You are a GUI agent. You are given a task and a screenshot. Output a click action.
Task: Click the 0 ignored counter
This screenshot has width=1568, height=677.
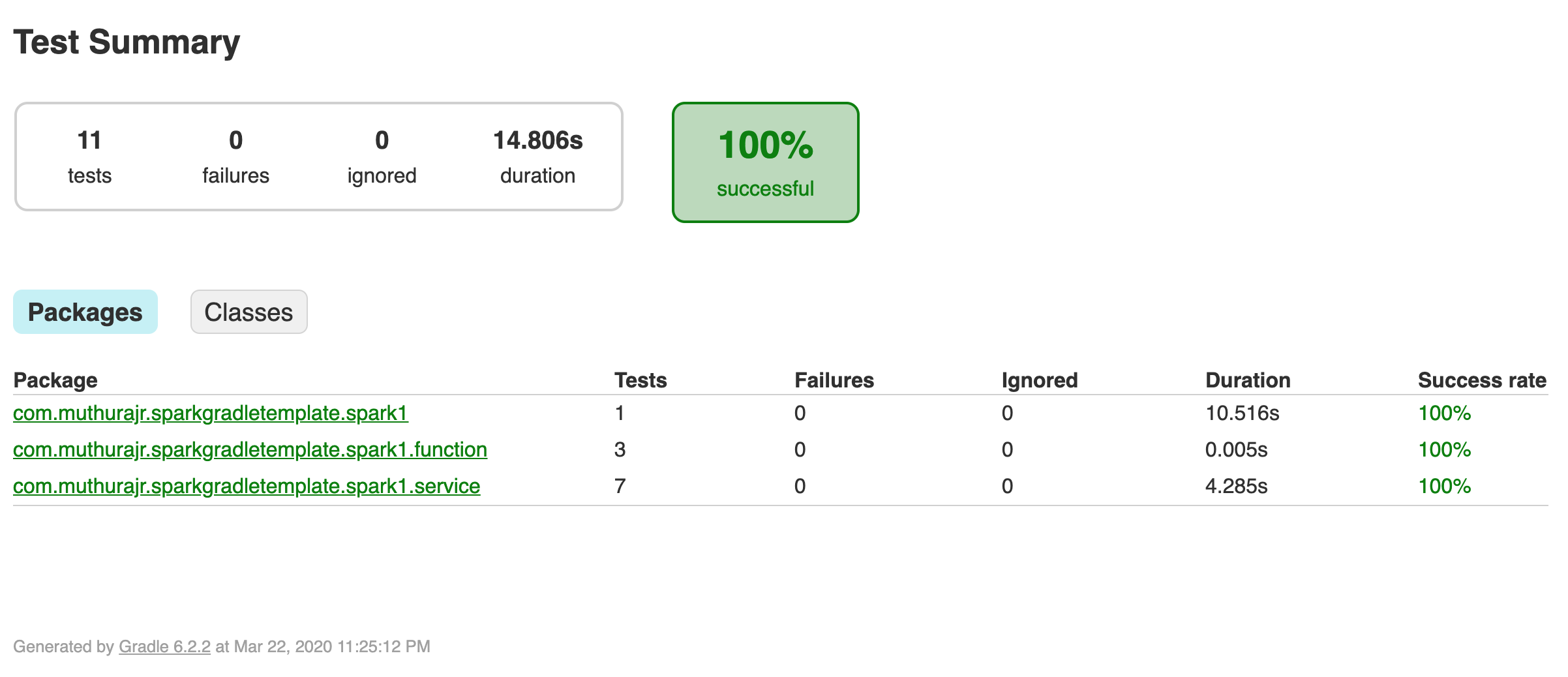coord(382,157)
